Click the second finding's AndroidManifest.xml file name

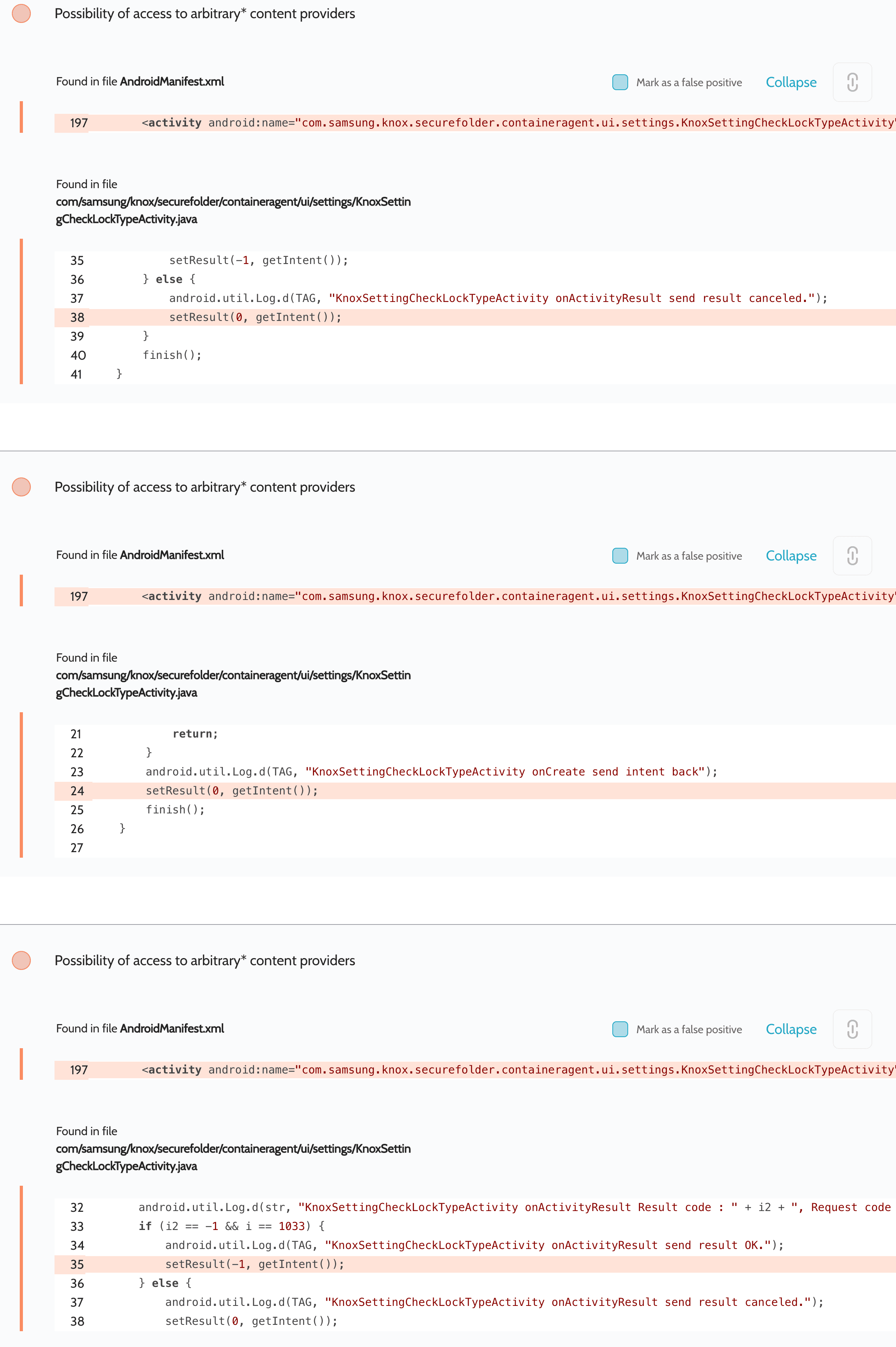[x=171, y=555]
